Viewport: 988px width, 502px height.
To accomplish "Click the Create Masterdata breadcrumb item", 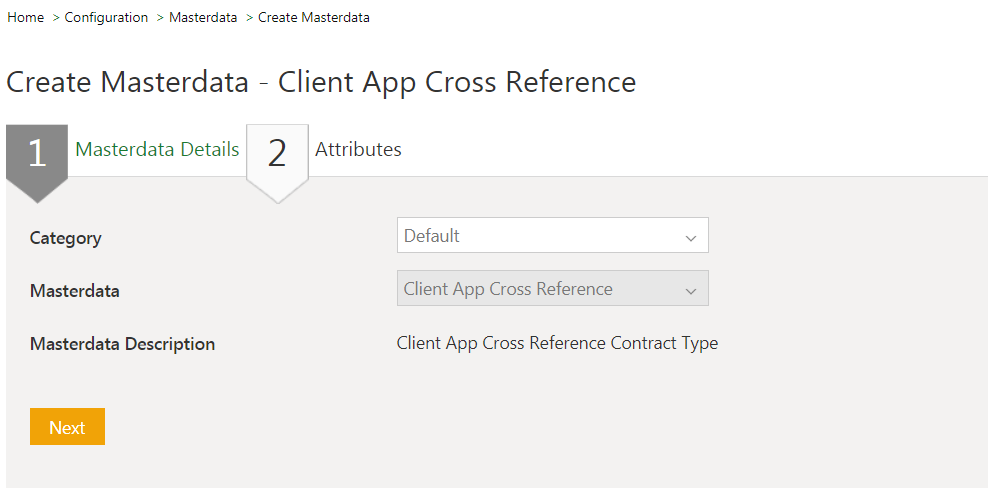I will [x=314, y=18].
